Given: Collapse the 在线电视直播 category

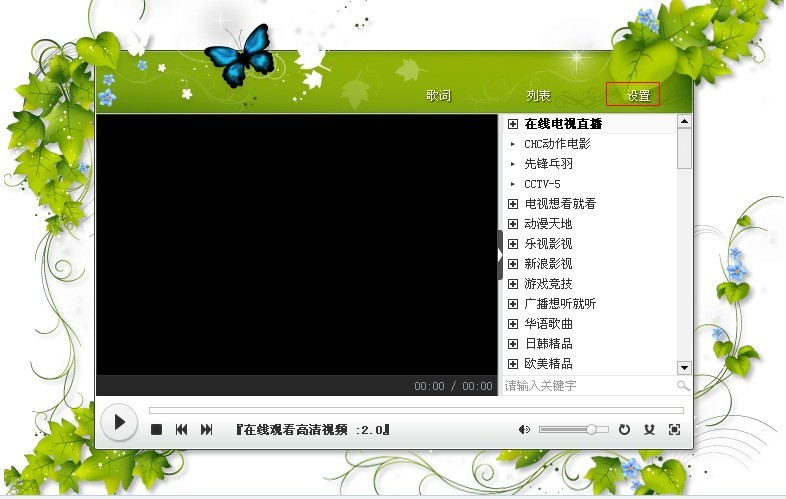Looking at the screenshot, I should tap(513, 124).
